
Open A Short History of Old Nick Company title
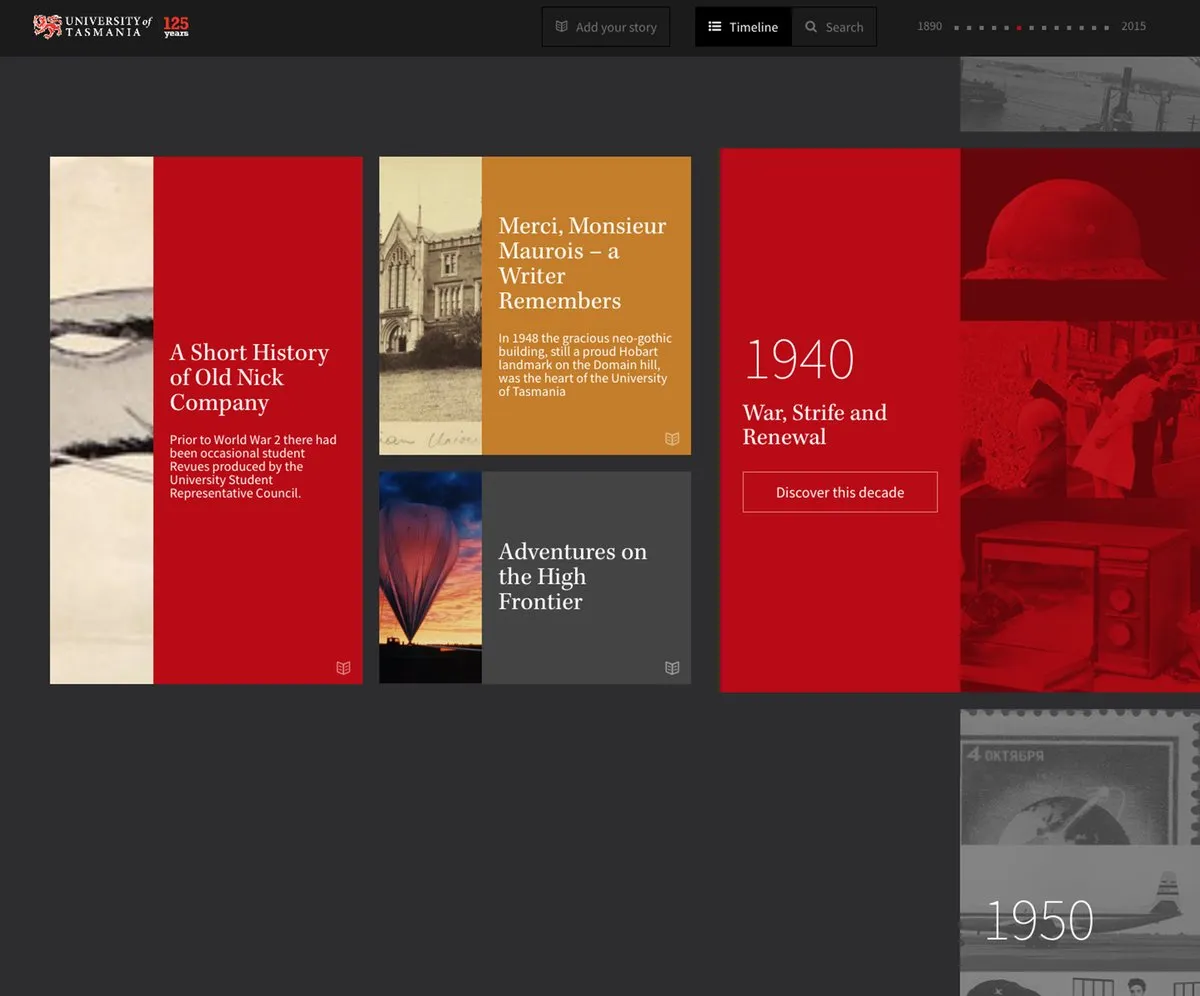pyautogui.click(x=249, y=378)
